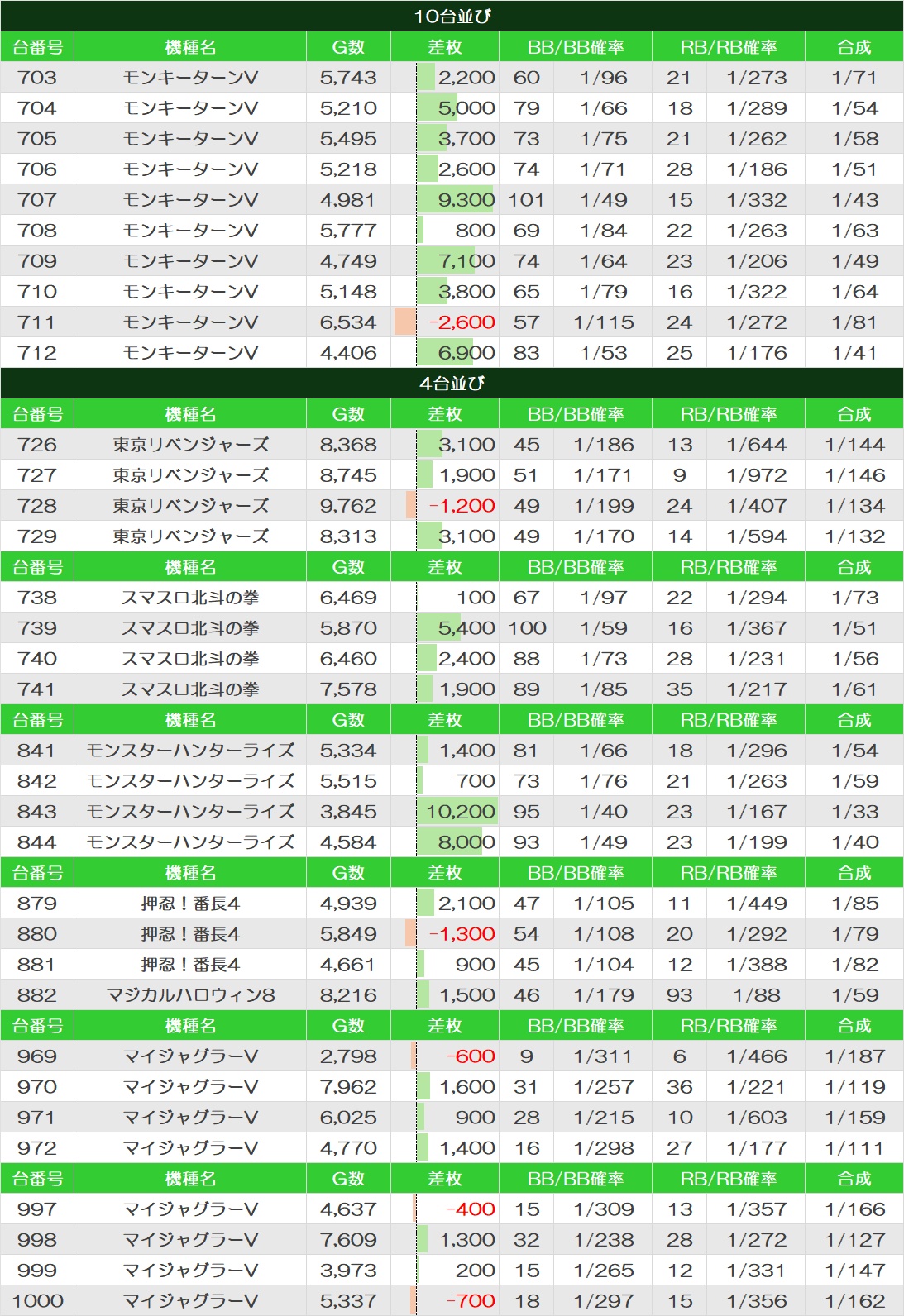
Task: Click combined probability 1/127
Action: (854, 1240)
